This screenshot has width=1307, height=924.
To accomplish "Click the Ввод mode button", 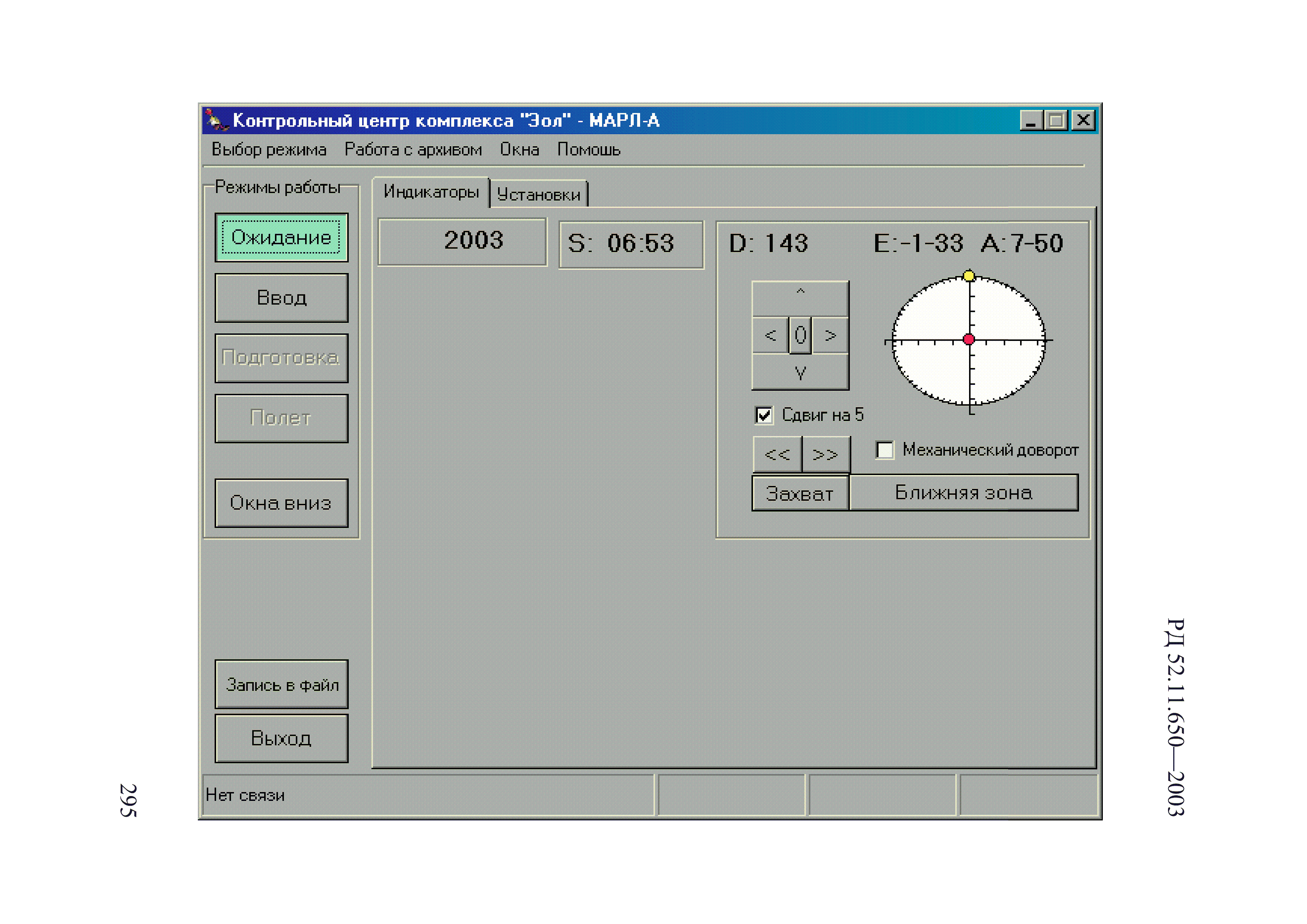I will click(x=281, y=298).
